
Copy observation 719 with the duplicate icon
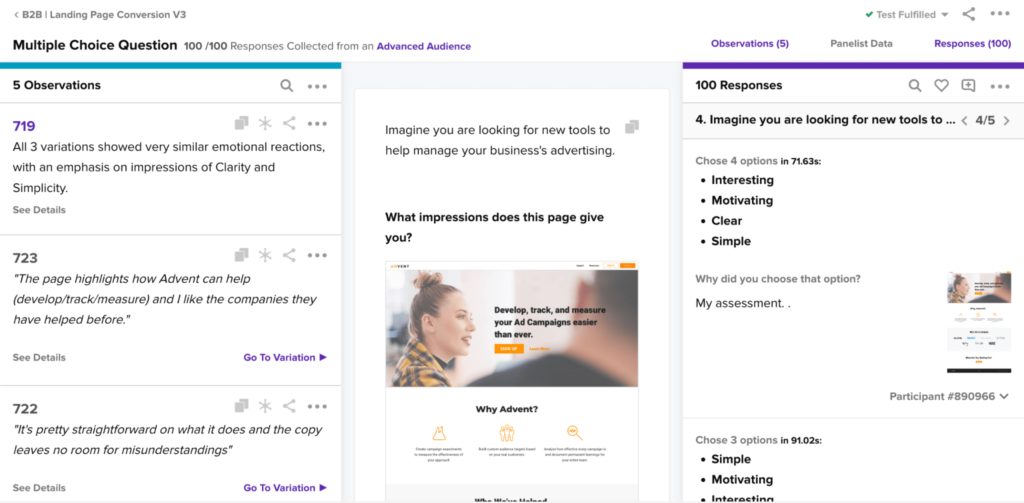(242, 123)
